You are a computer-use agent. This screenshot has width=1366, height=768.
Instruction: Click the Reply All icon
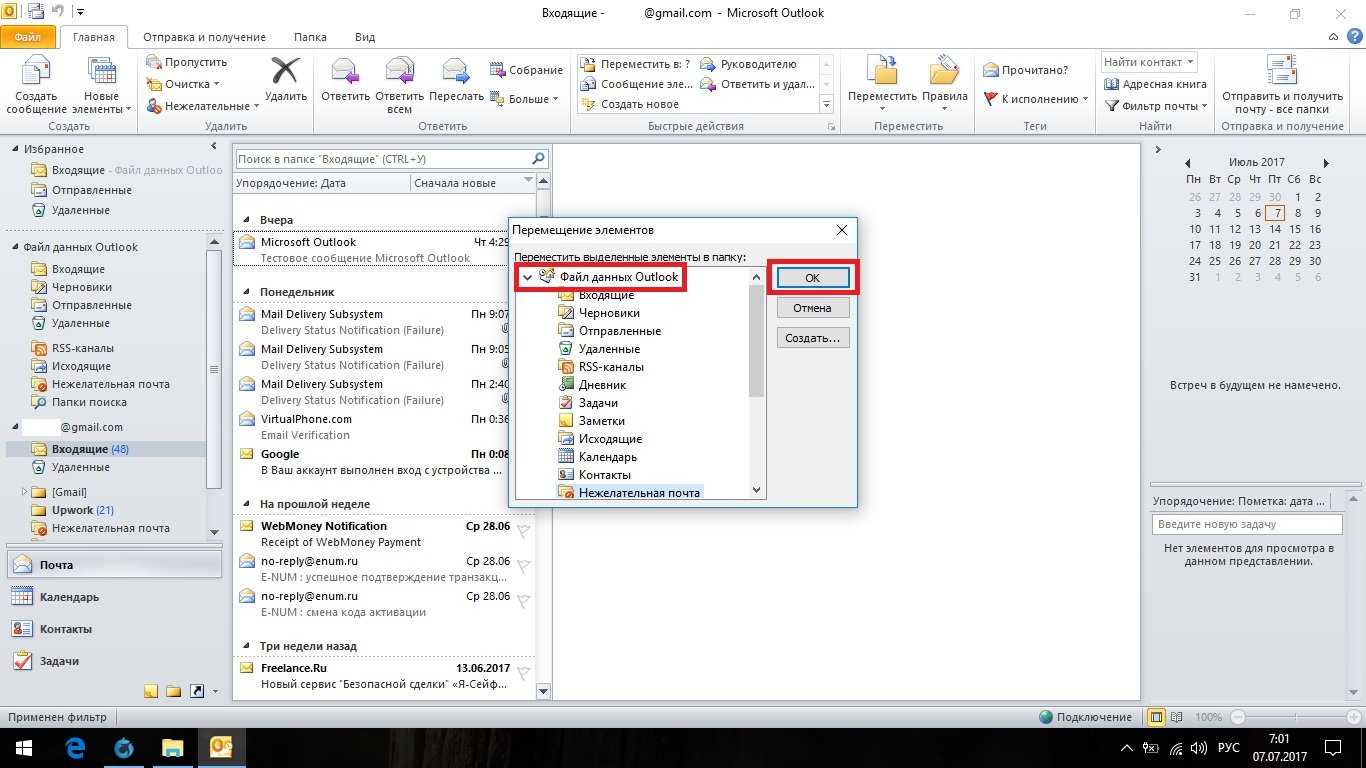pyautogui.click(x=399, y=71)
